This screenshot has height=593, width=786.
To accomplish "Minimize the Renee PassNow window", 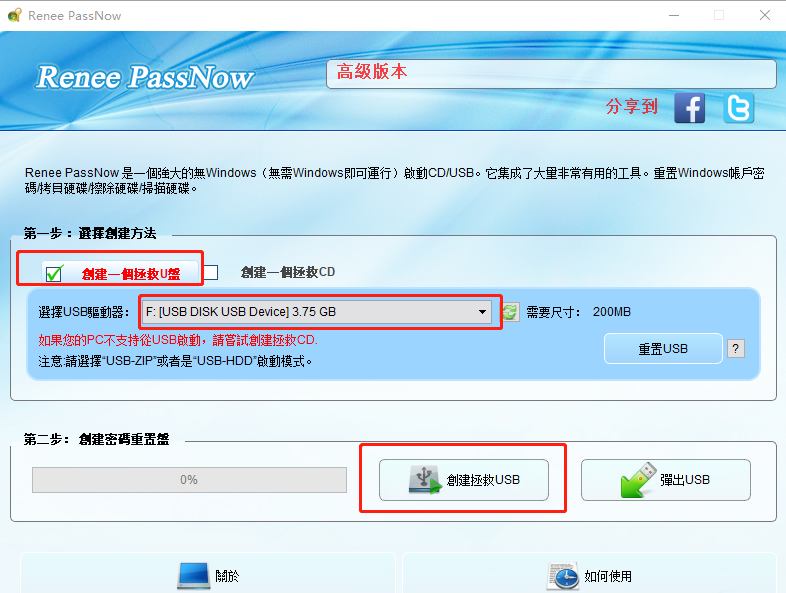I will pyautogui.click(x=674, y=16).
